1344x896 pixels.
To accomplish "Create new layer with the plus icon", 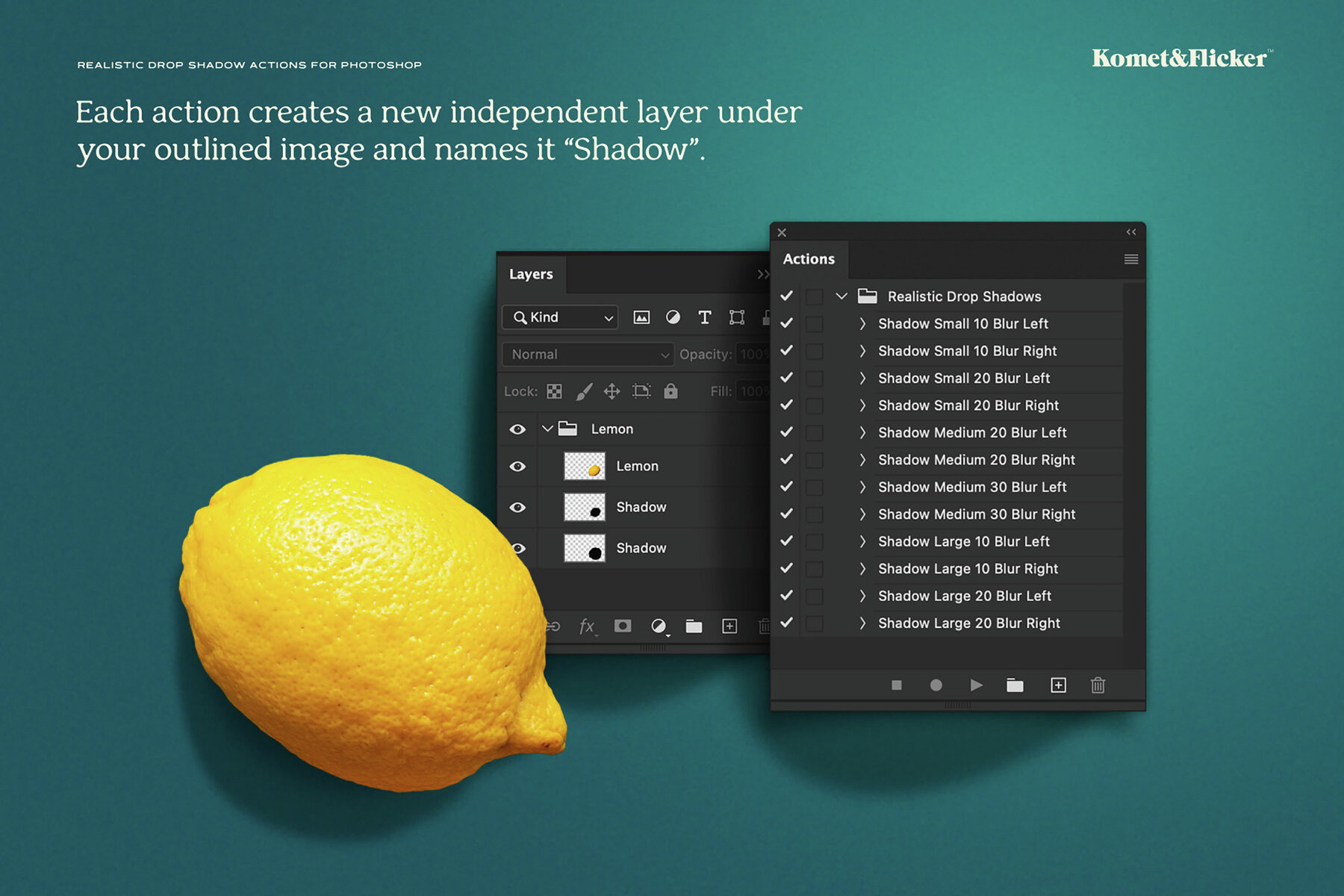I will coord(729,626).
